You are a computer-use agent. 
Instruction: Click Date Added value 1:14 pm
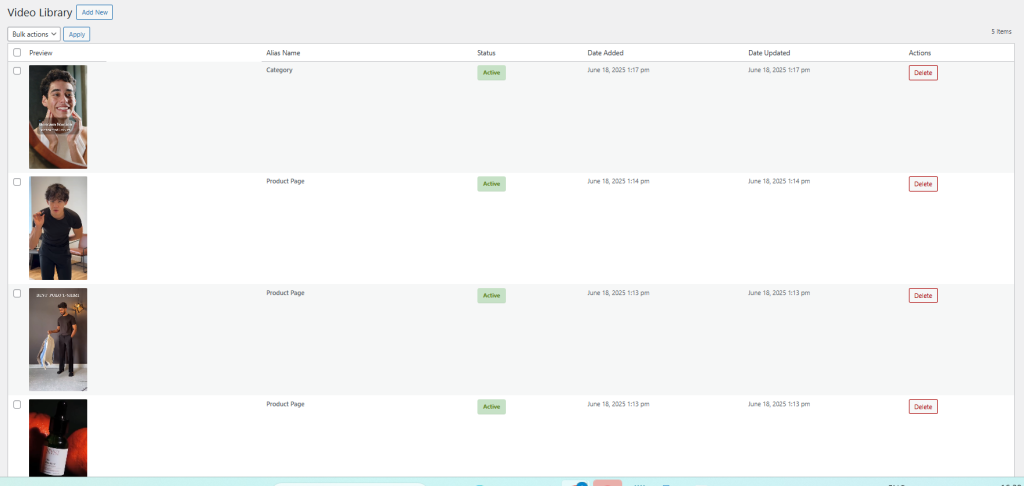(618, 181)
